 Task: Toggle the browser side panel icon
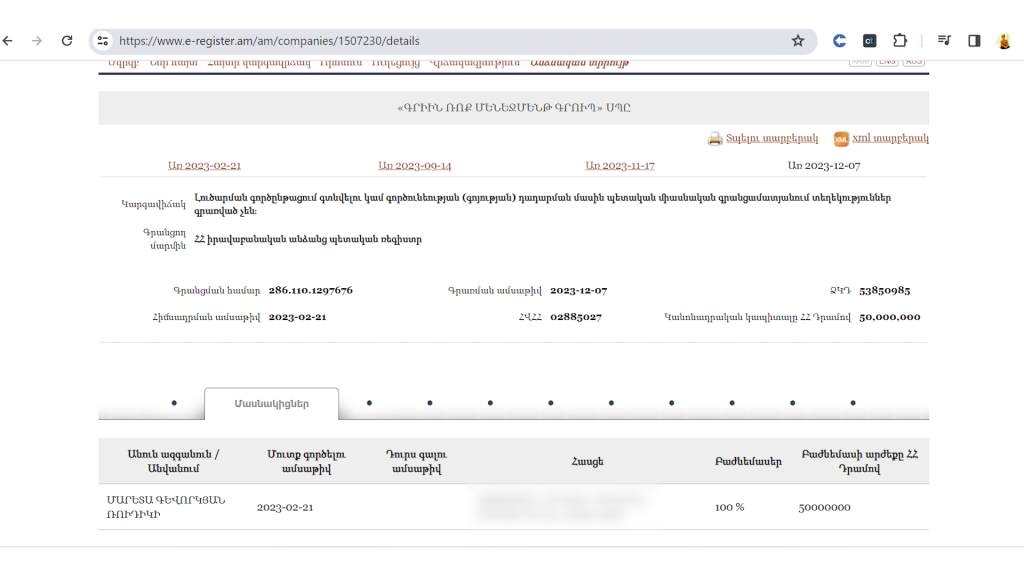tap(974, 41)
